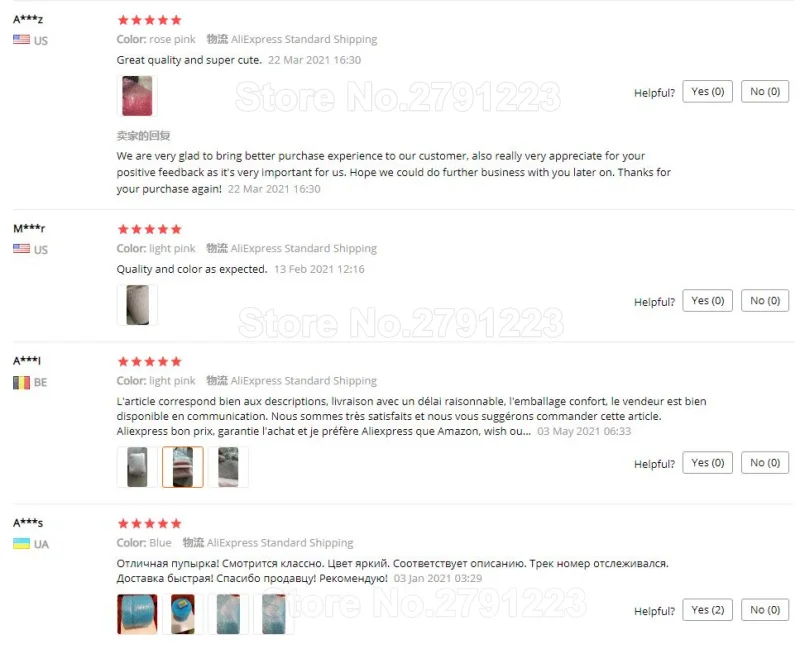Vote Yes (0) on the Belgian review
Image resolution: width=800 pixels, height=649 pixels.
[x=707, y=463]
